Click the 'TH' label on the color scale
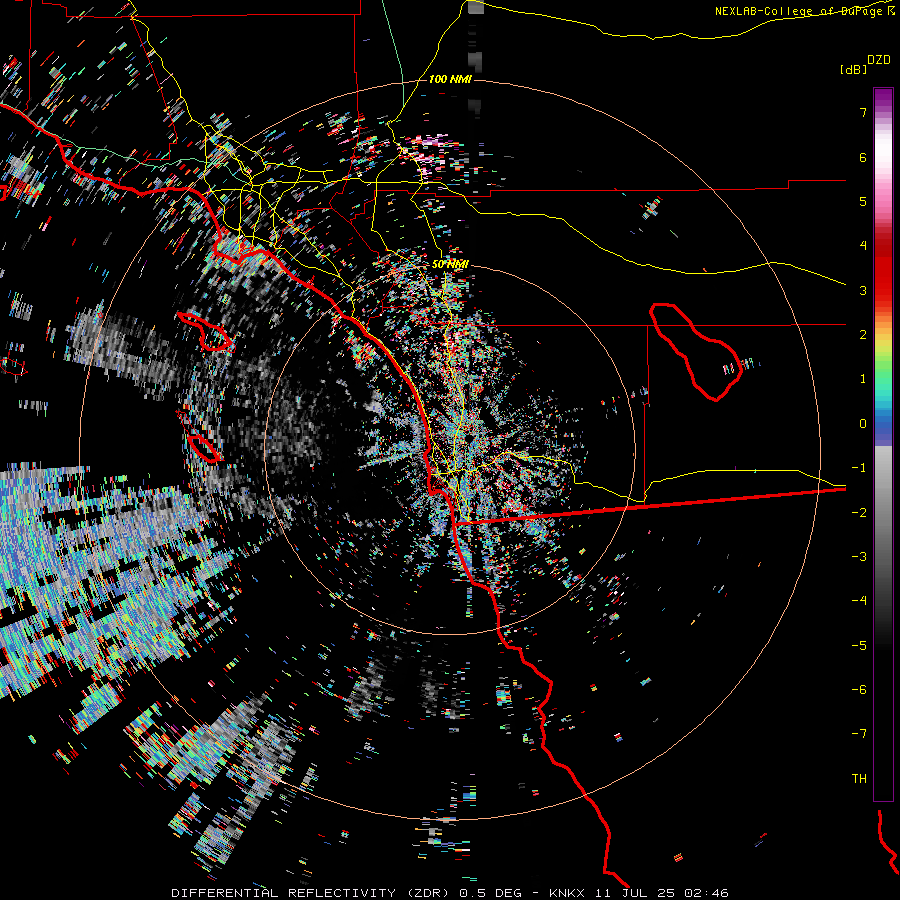The image size is (900, 900). coord(859,779)
